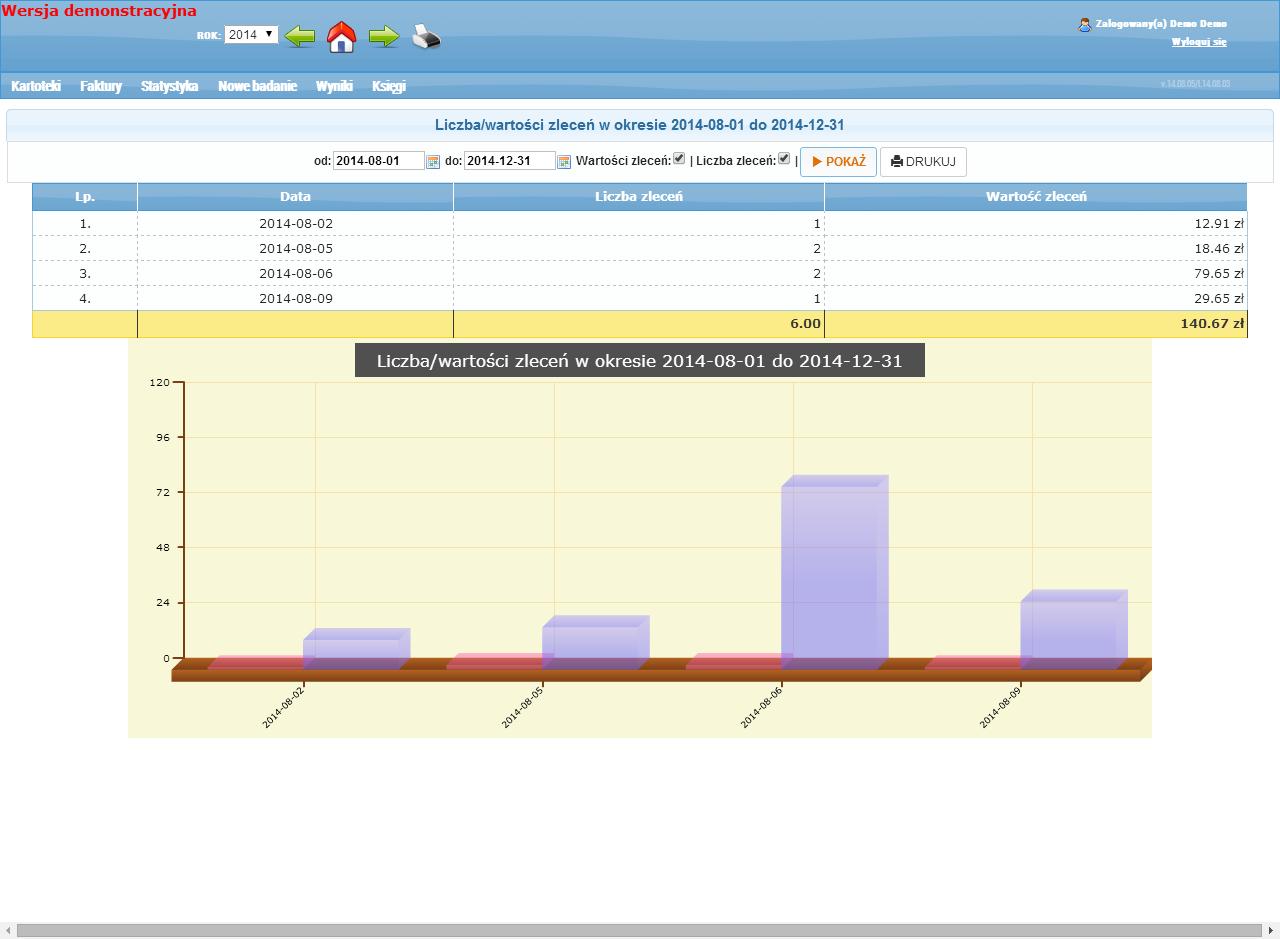Open the Kartoteki menu

36,86
